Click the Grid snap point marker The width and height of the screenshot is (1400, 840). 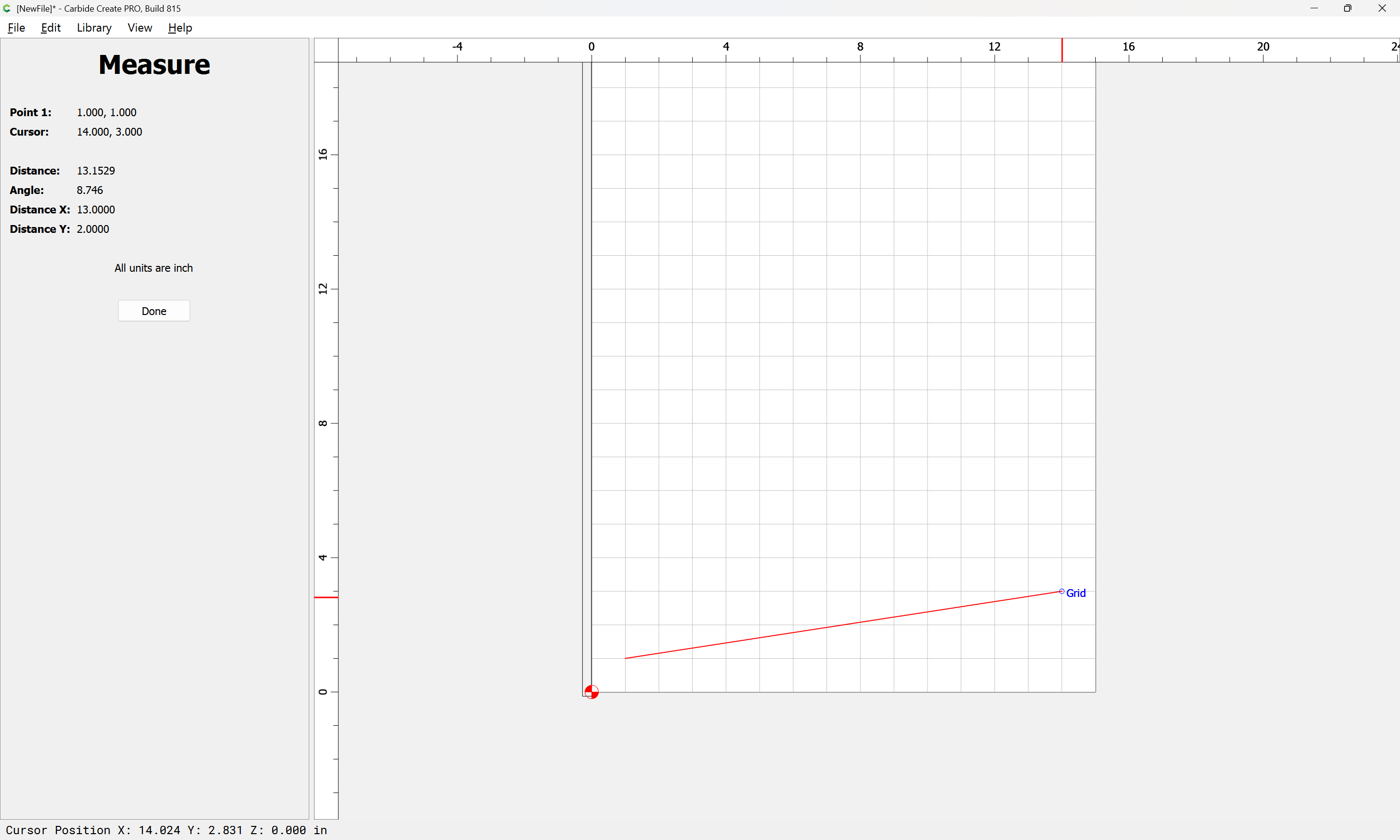coord(1062,591)
